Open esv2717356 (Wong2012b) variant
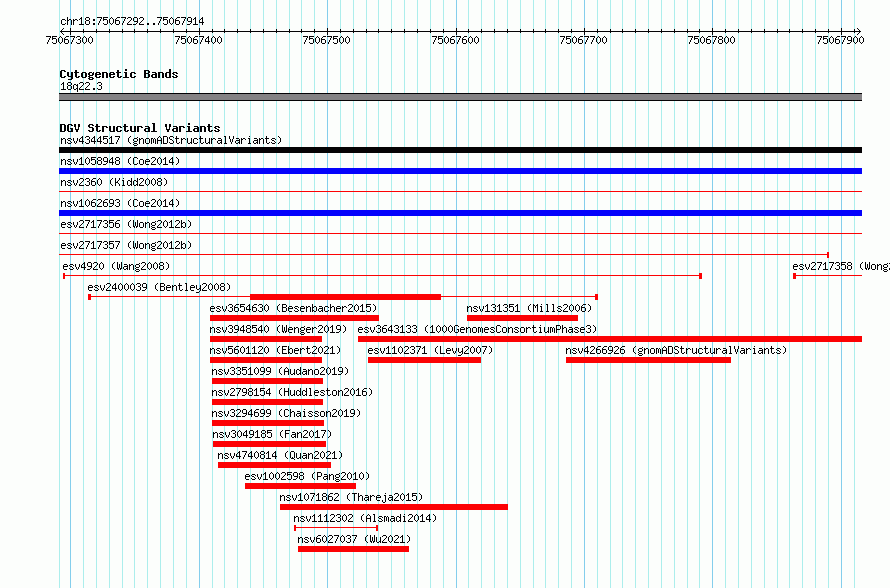Viewport: 890px width, 588px height. click(x=126, y=224)
